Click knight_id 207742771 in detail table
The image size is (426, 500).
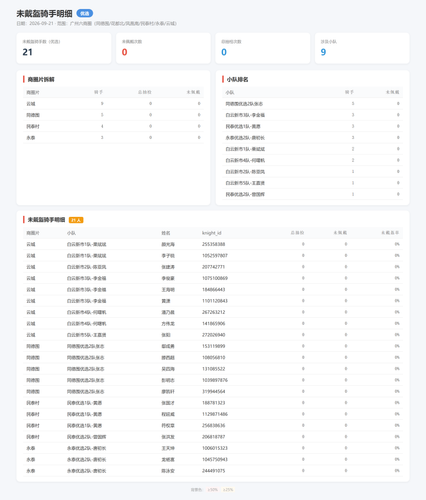coord(213,267)
